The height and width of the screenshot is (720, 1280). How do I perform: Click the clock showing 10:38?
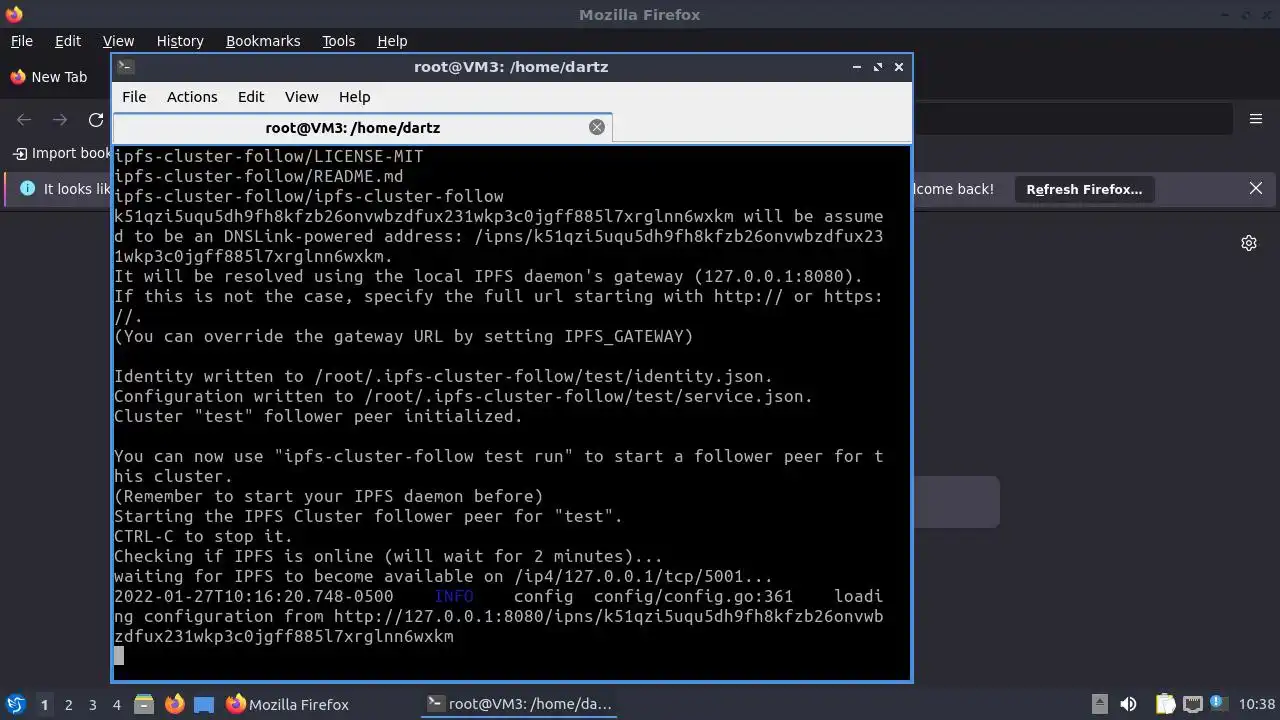click(x=1257, y=704)
